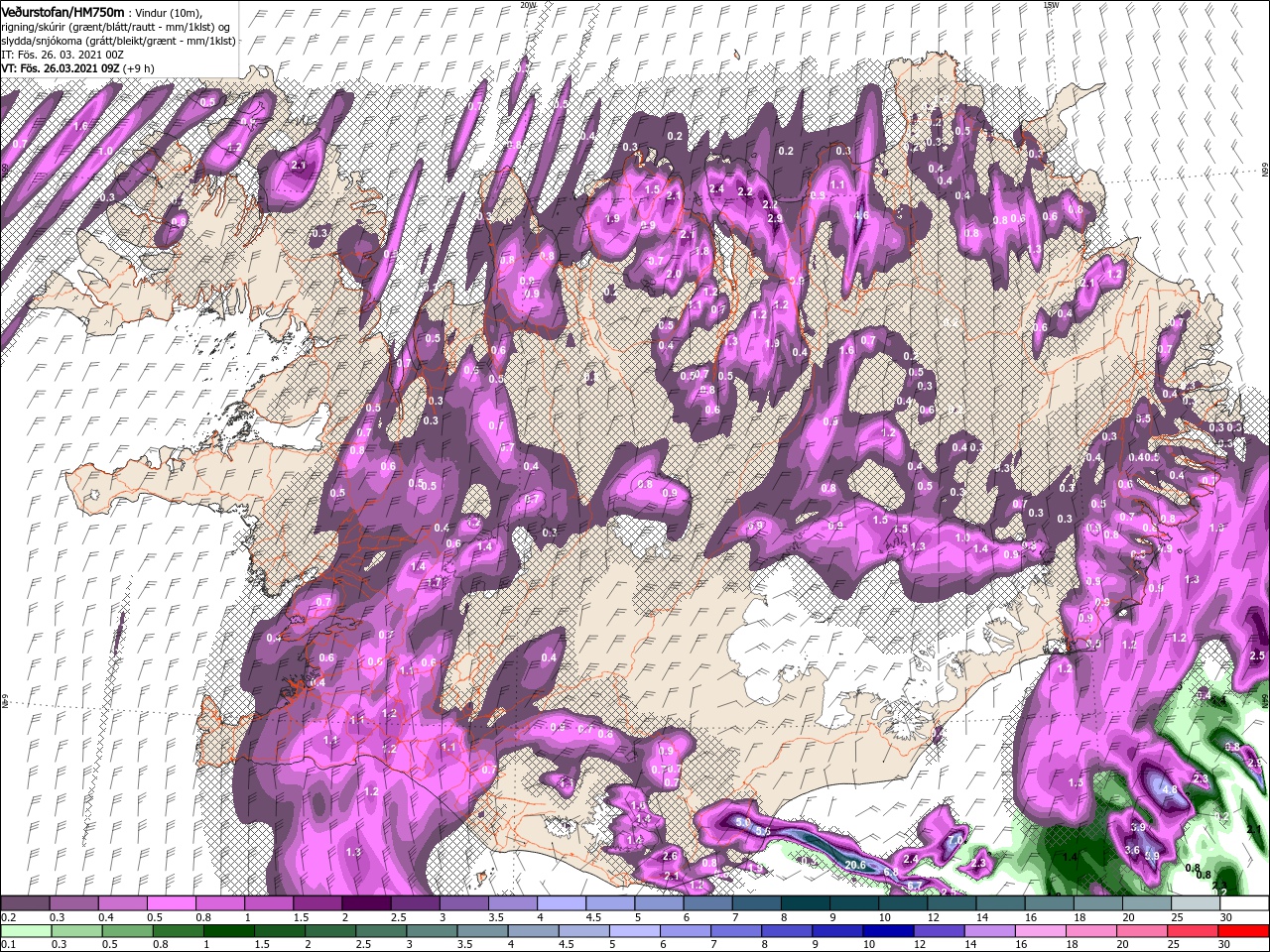Viewport: 1270px width, 952px height.
Task: Pick the deep blue 10 rain scale swatch
Action: tap(888, 931)
